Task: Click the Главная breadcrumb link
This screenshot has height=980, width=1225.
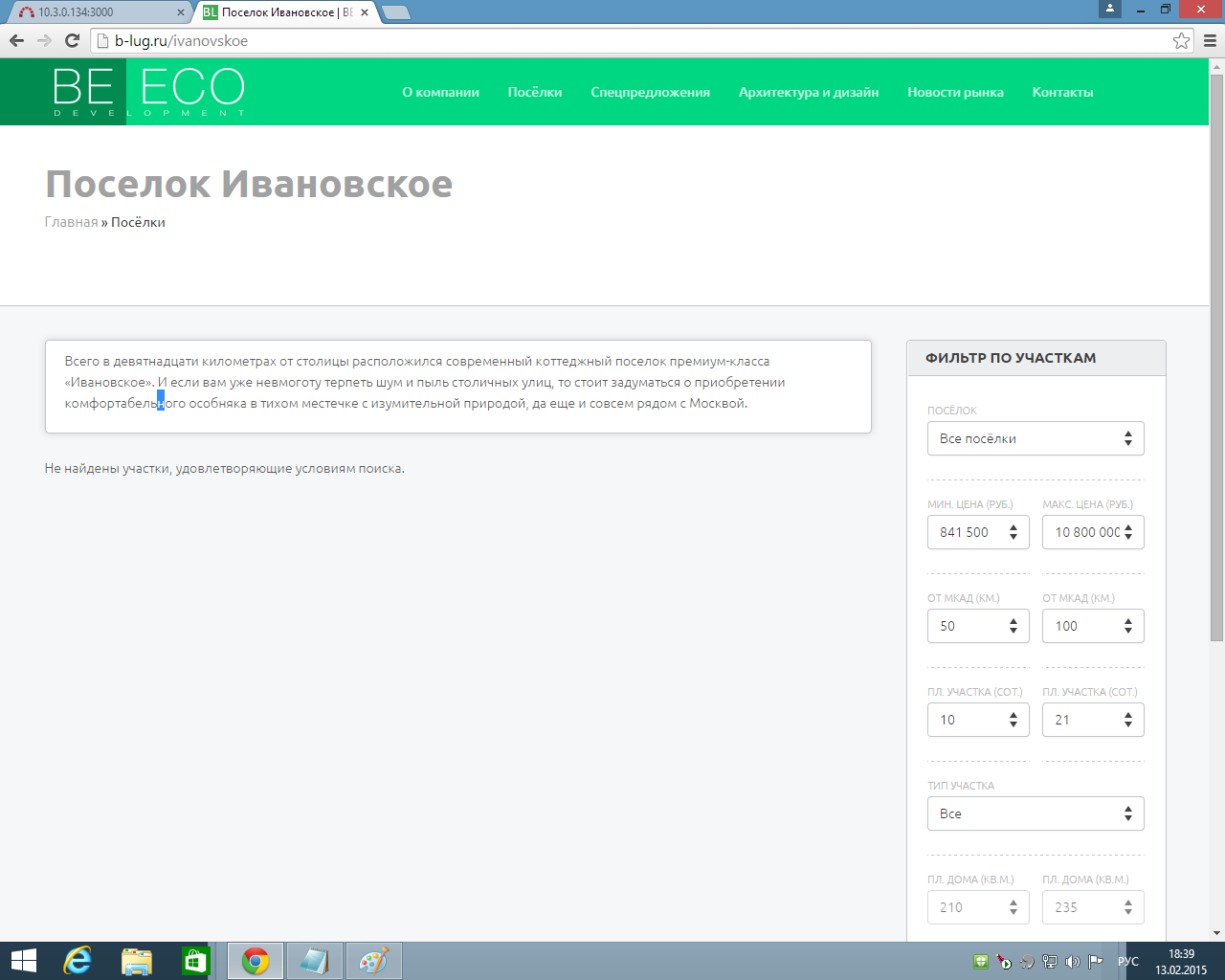Action: point(71,222)
